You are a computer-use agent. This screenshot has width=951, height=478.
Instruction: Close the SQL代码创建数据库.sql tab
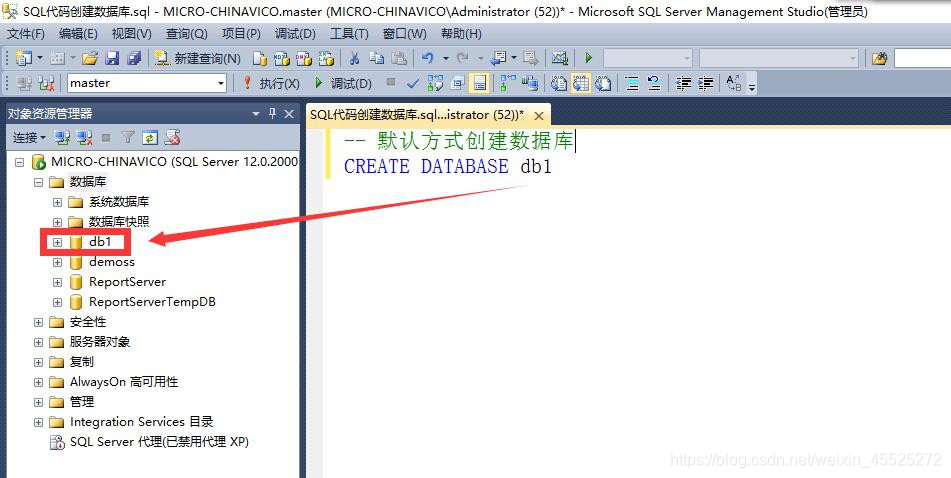(538, 115)
